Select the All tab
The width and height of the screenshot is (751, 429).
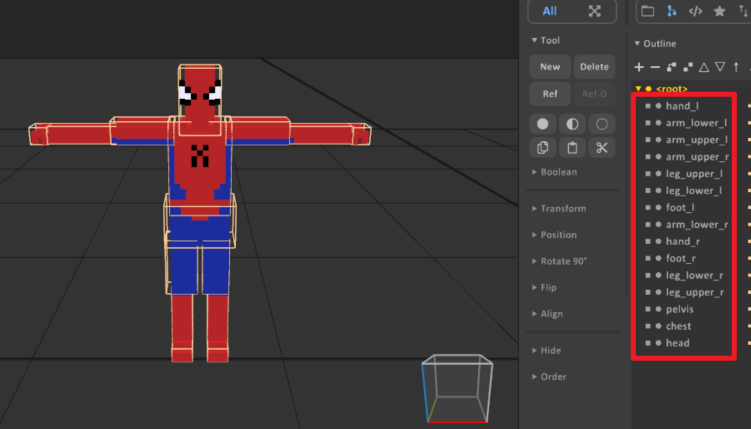pyautogui.click(x=550, y=11)
